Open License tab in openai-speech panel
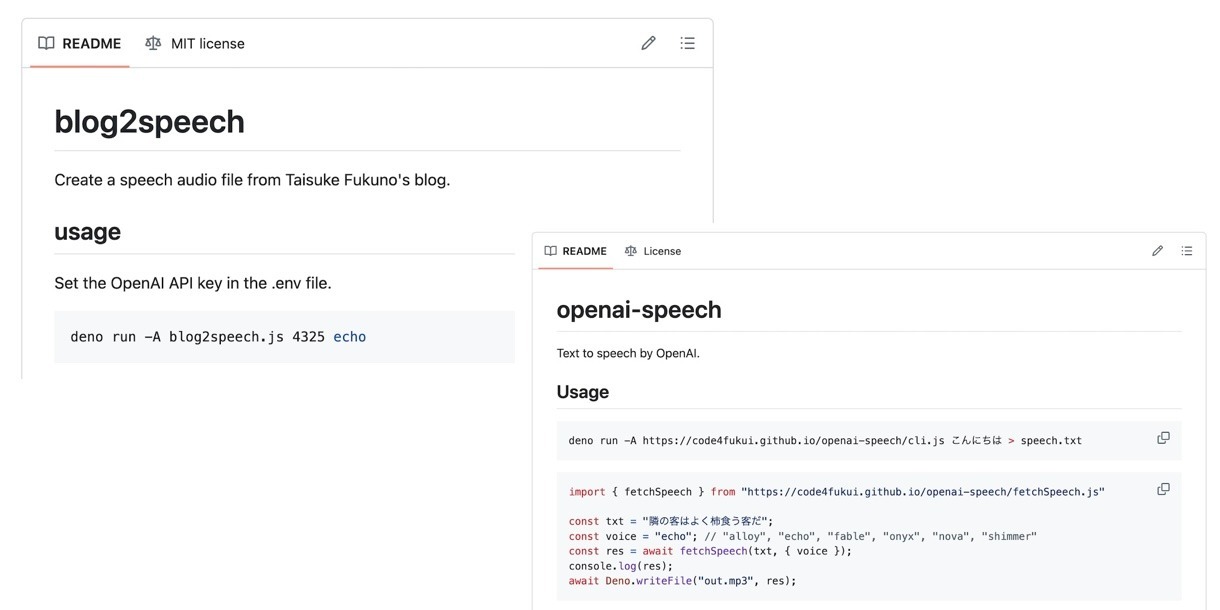This screenshot has width=1220, height=610. 652,251
